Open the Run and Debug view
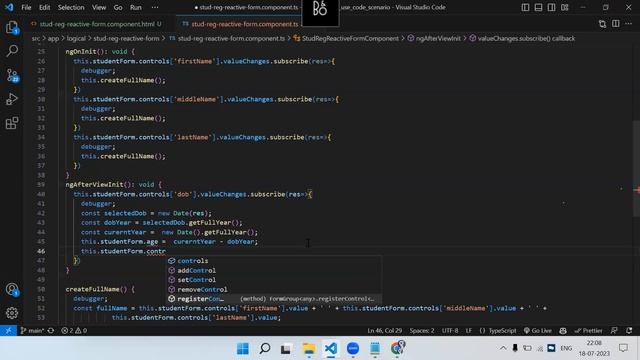Image resolution: width=640 pixels, height=360 pixels. tap(12, 99)
